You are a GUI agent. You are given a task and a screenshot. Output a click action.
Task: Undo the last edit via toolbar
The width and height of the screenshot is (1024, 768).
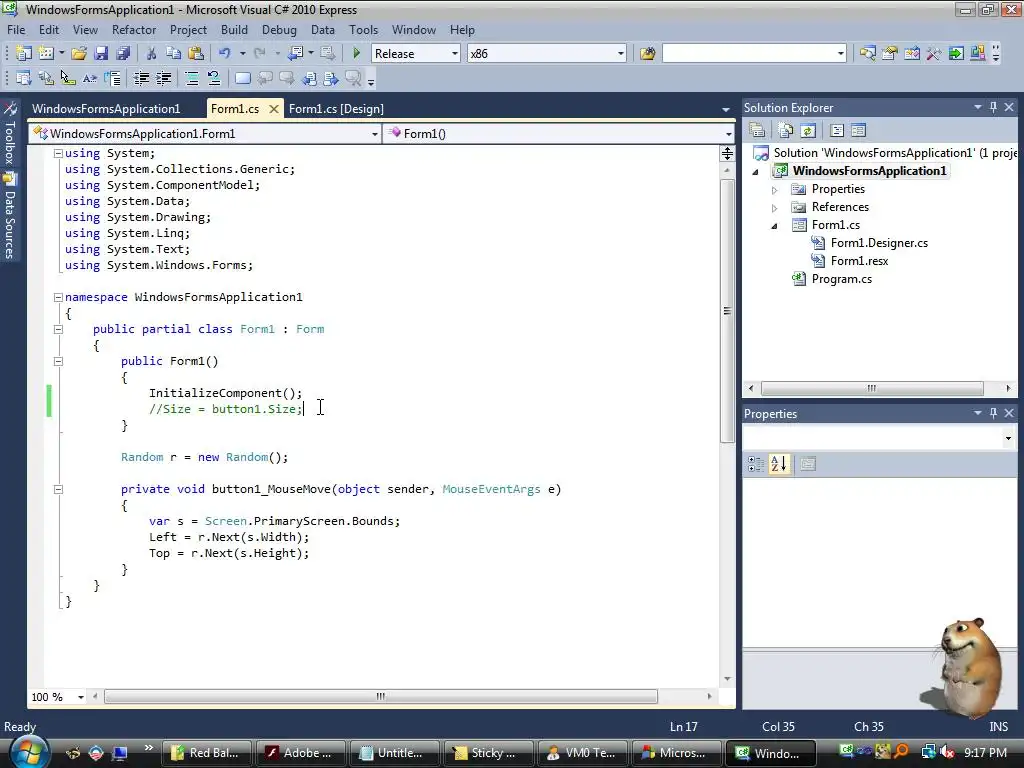[225, 54]
